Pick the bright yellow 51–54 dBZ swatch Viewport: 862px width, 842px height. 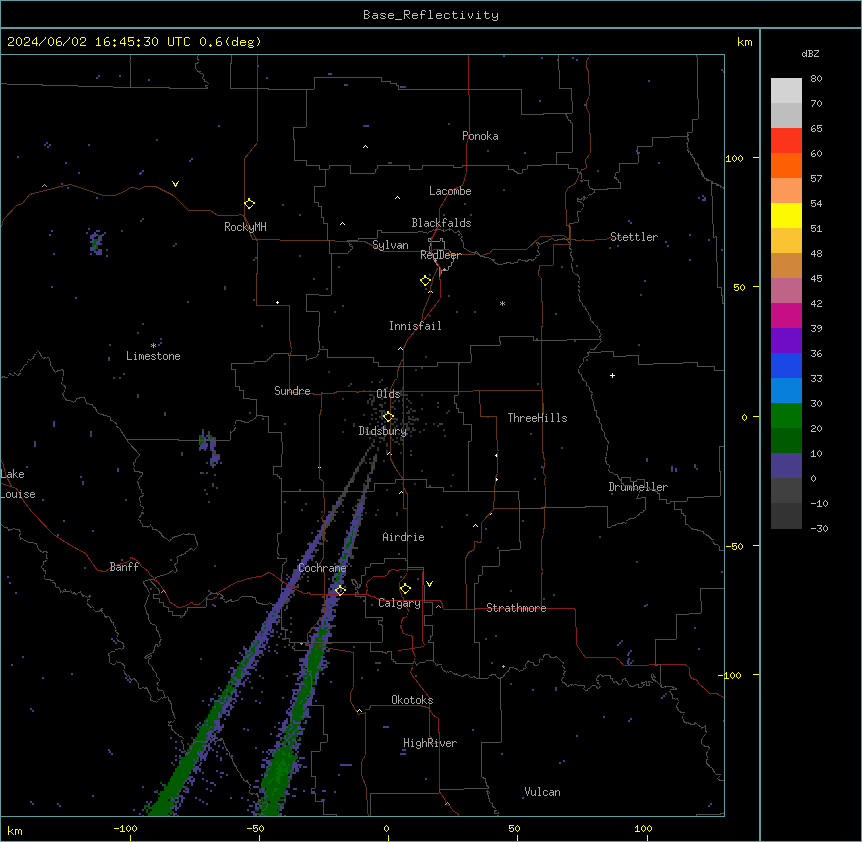tap(786, 215)
